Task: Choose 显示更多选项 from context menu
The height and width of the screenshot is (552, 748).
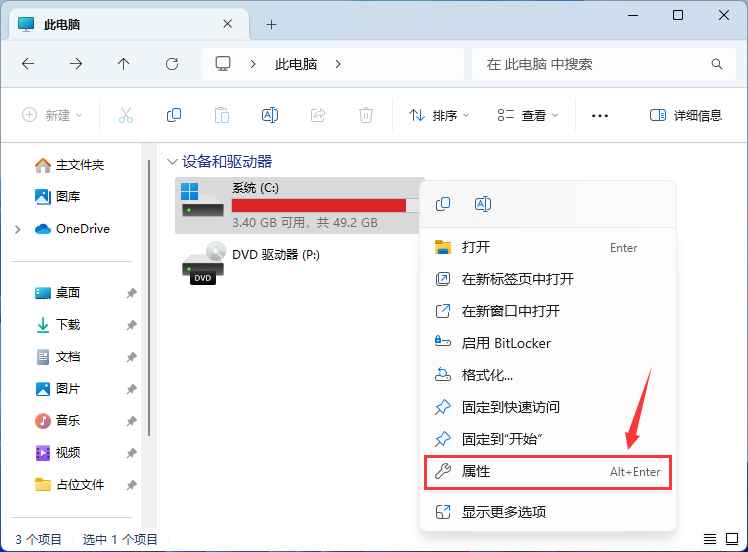Action: (548, 512)
